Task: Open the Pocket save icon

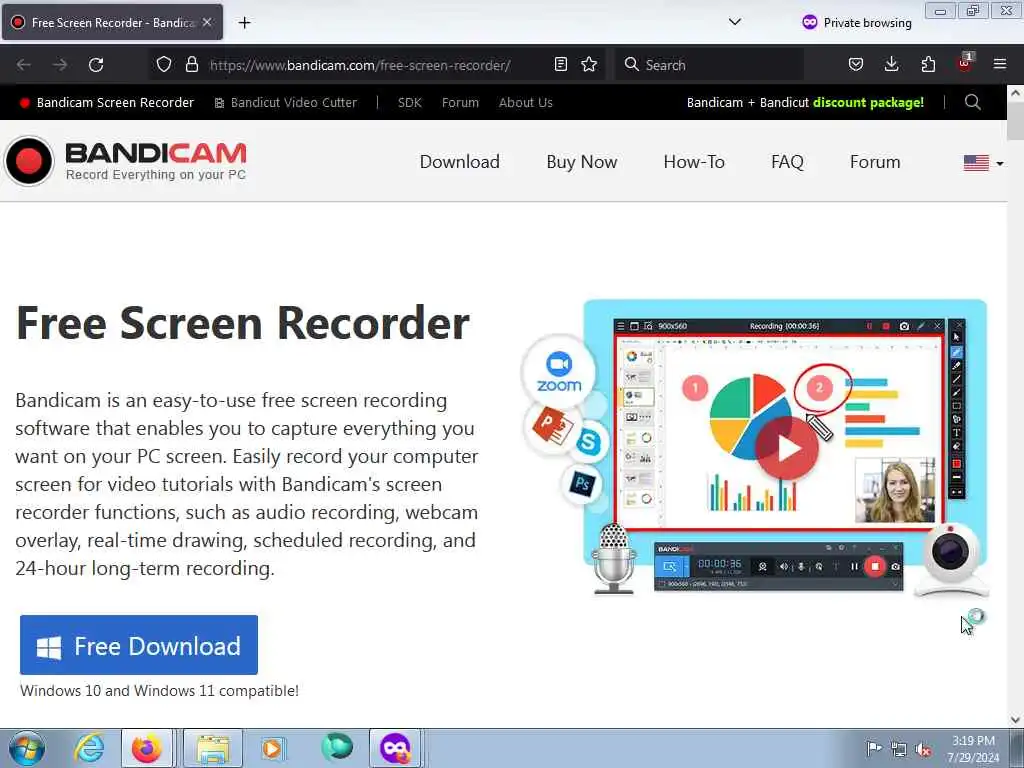Action: click(856, 64)
